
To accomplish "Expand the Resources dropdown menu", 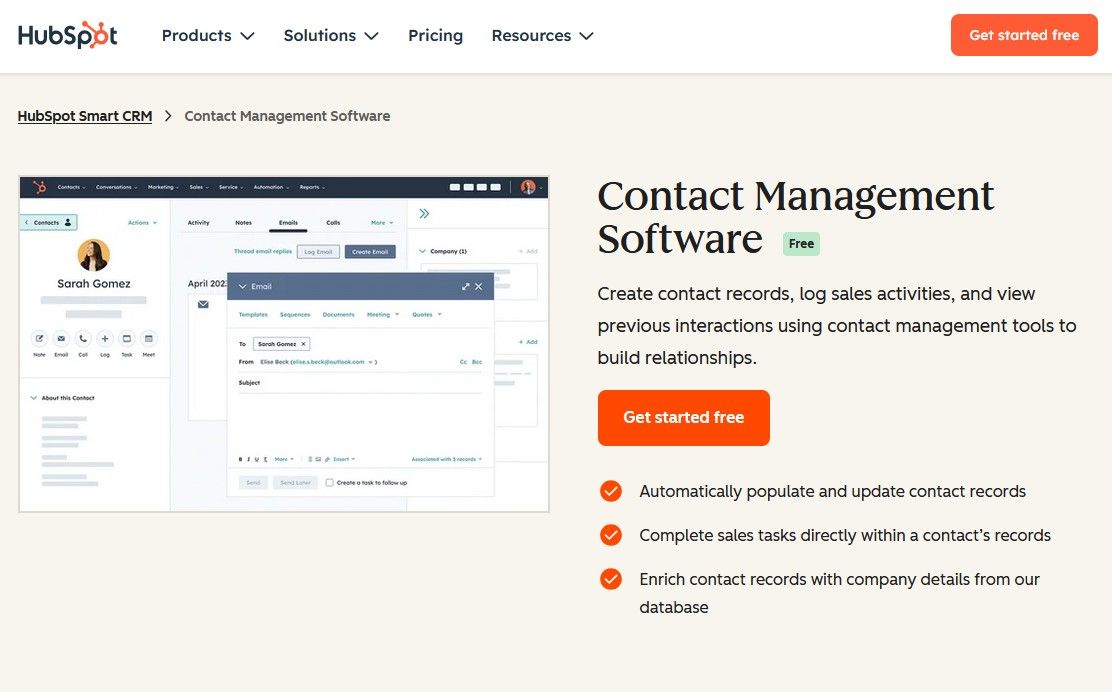I will (542, 35).
